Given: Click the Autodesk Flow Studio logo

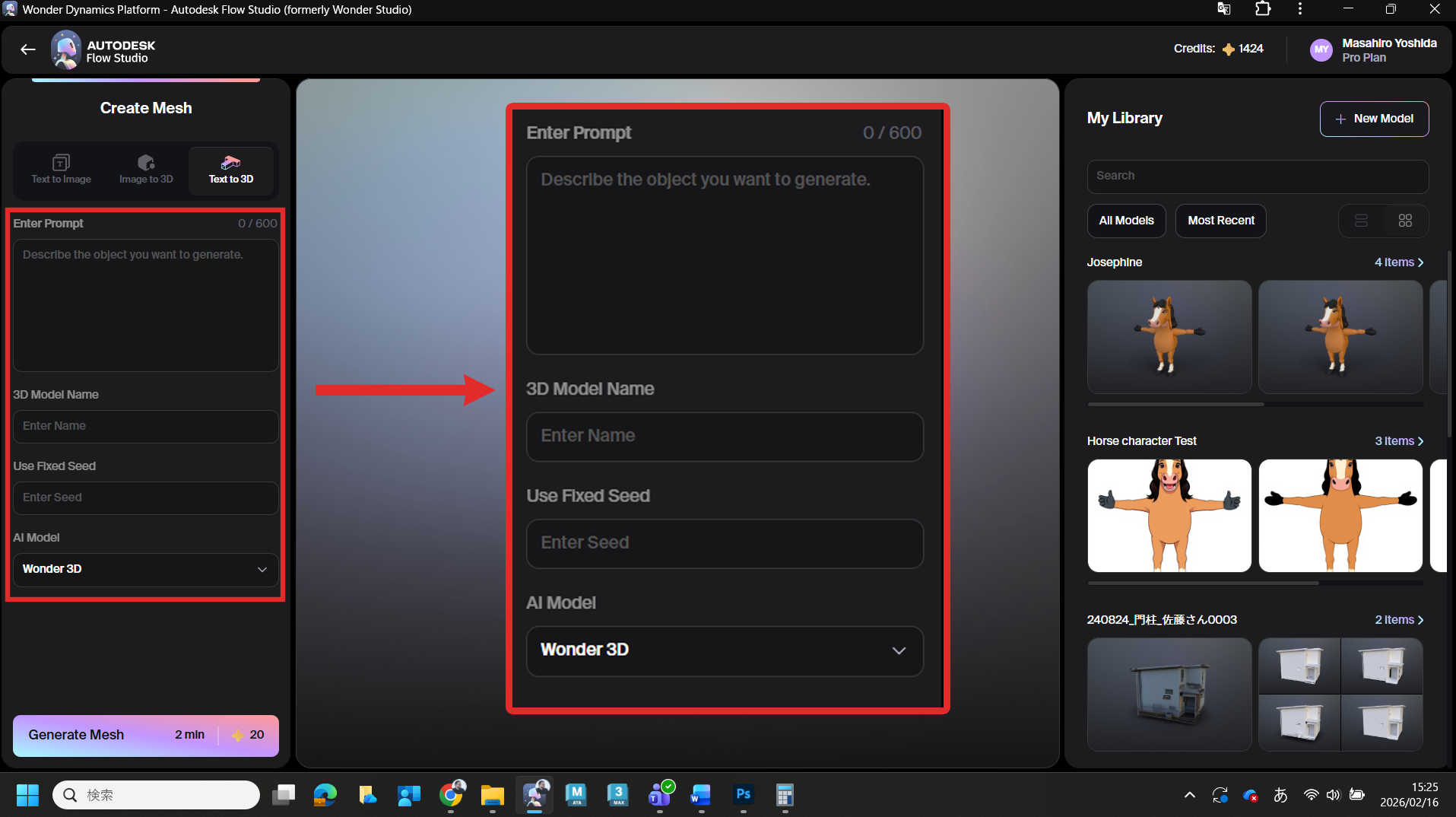Looking at the screenshot, I should (x=66, y=50).
